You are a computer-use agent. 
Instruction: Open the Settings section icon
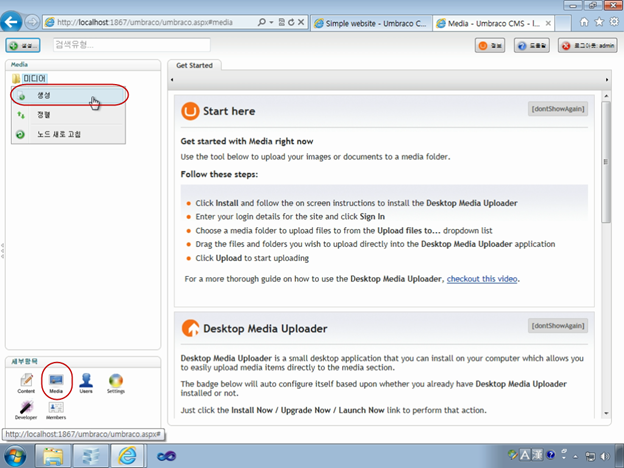[116, 383]
